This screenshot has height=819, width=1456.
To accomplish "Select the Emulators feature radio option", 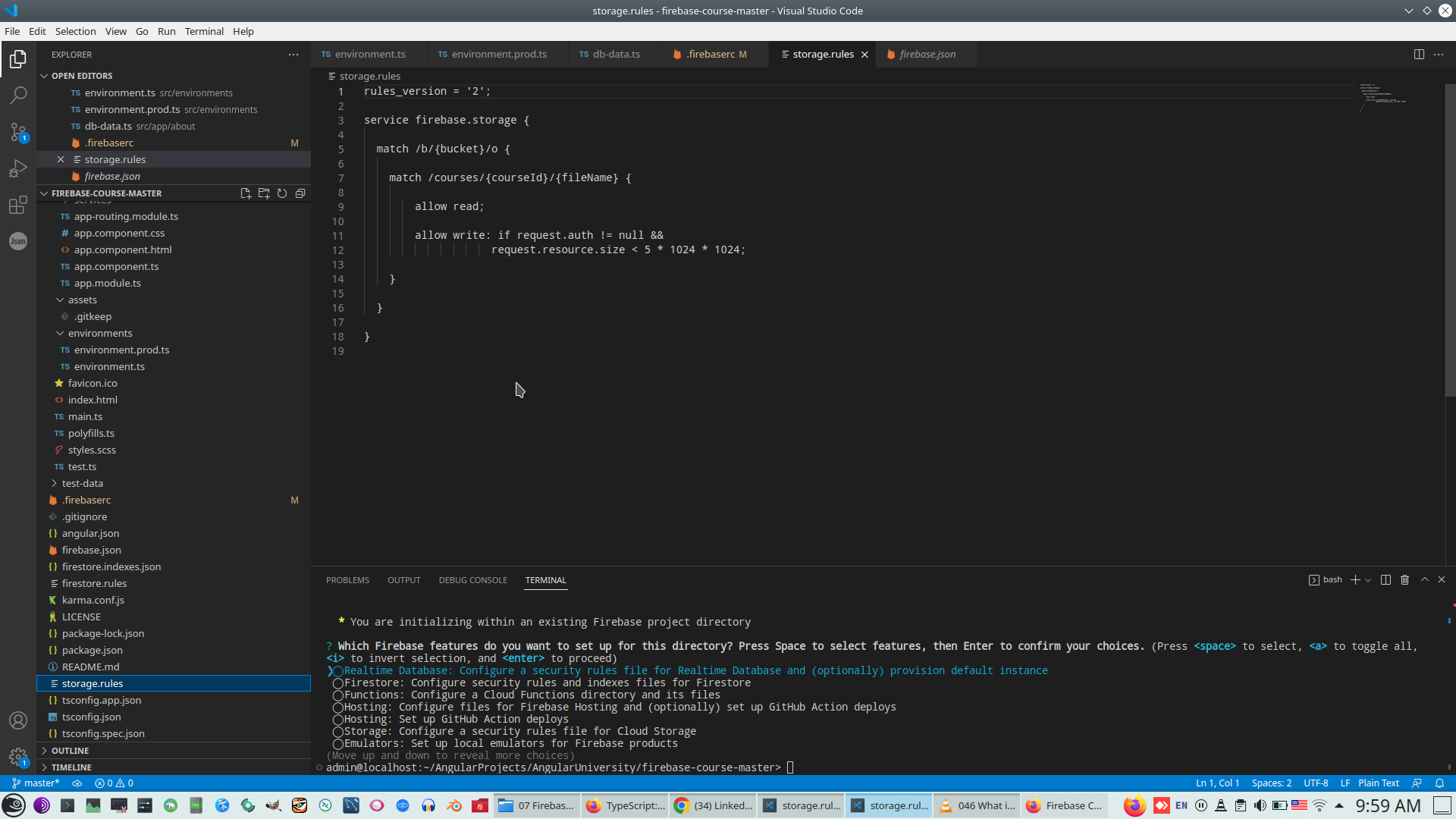I will 338,744.
